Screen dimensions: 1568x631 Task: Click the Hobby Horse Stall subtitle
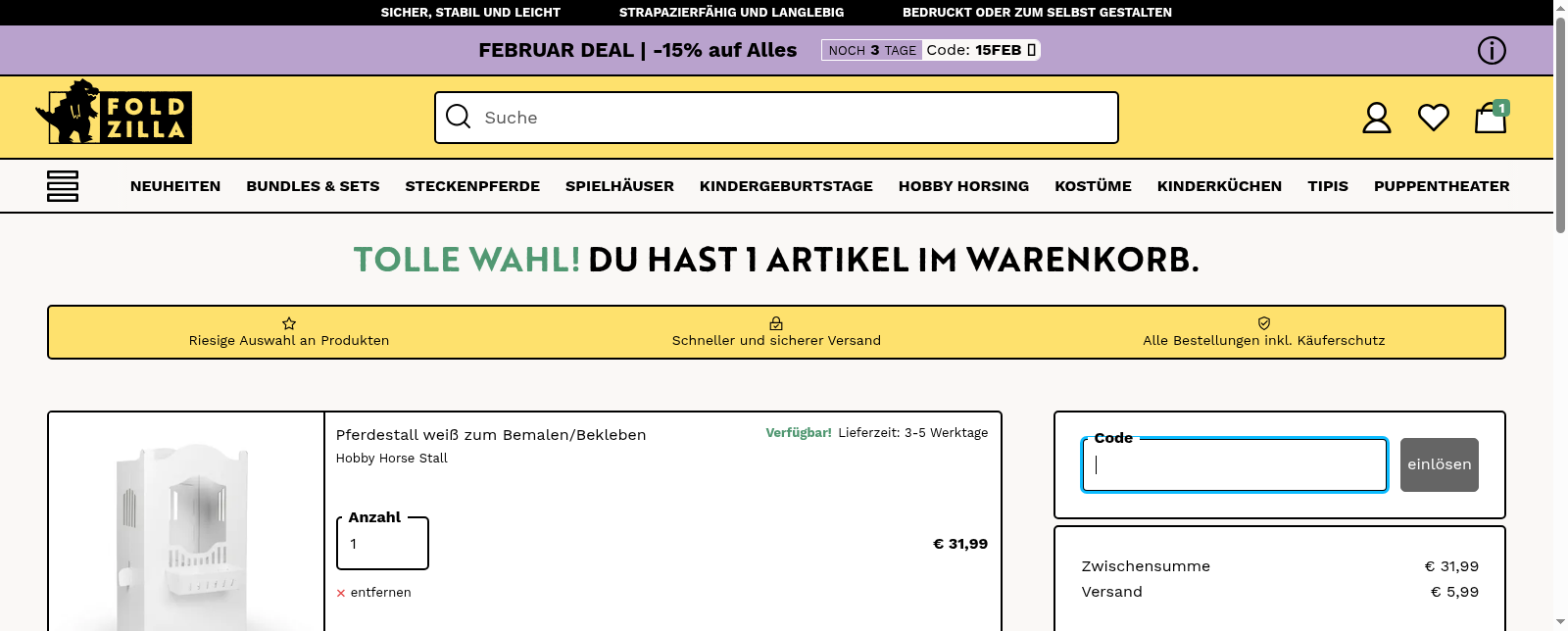click(x=392, y=459)
